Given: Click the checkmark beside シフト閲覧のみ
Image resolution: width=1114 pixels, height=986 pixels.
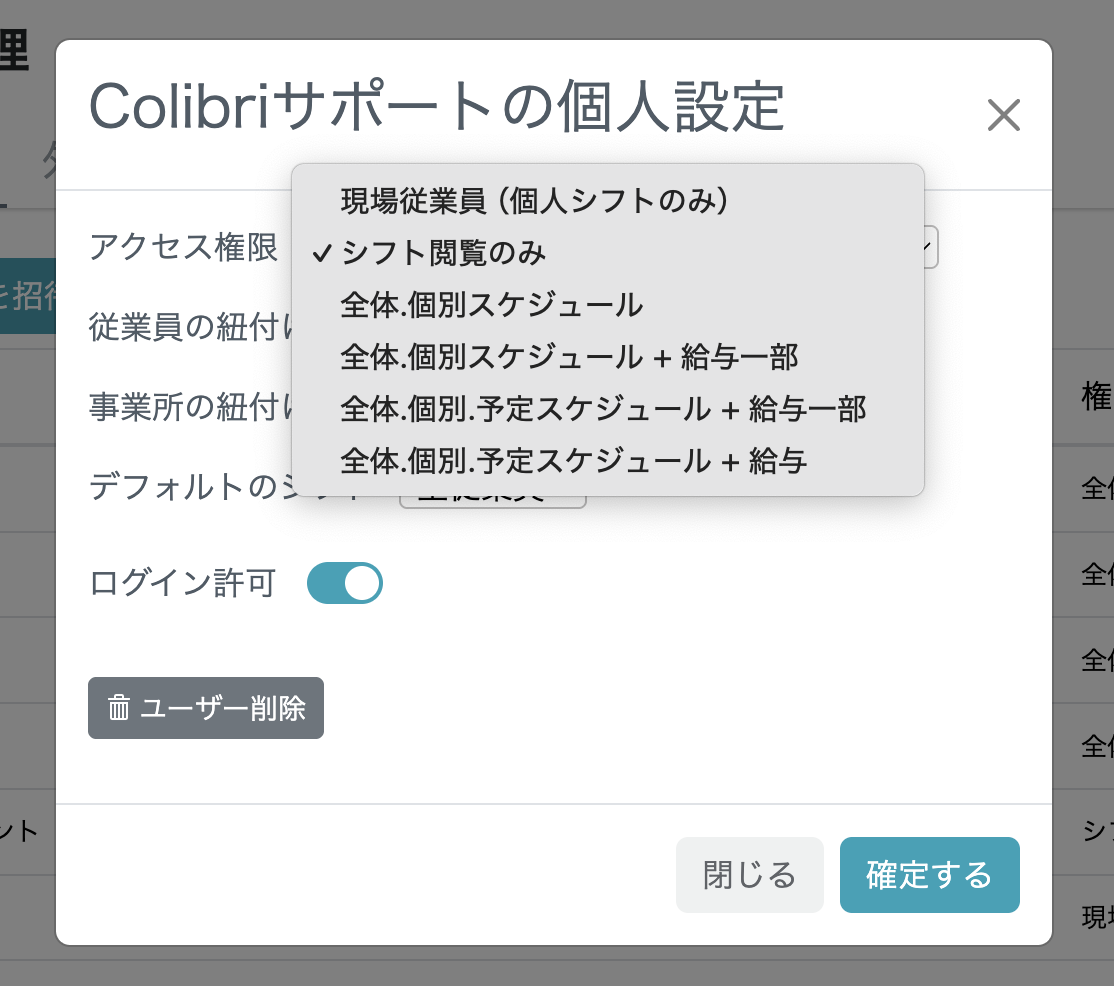Looking at the screenshot, I should coord(319,254).
